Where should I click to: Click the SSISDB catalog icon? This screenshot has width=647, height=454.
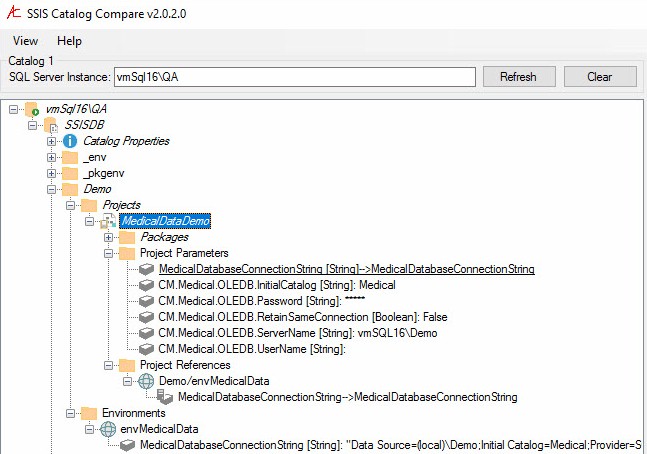[x=51, y=125]
